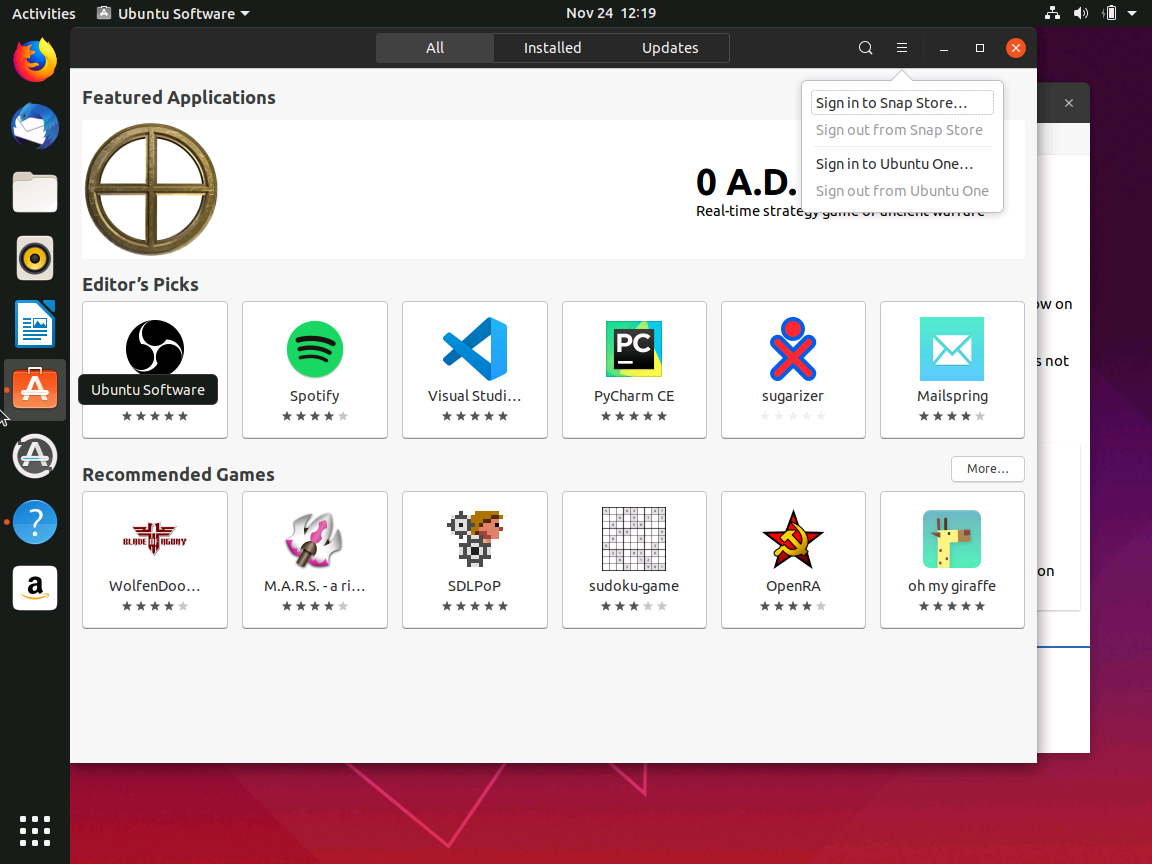Open the search icon in header bar

(865, 48)
